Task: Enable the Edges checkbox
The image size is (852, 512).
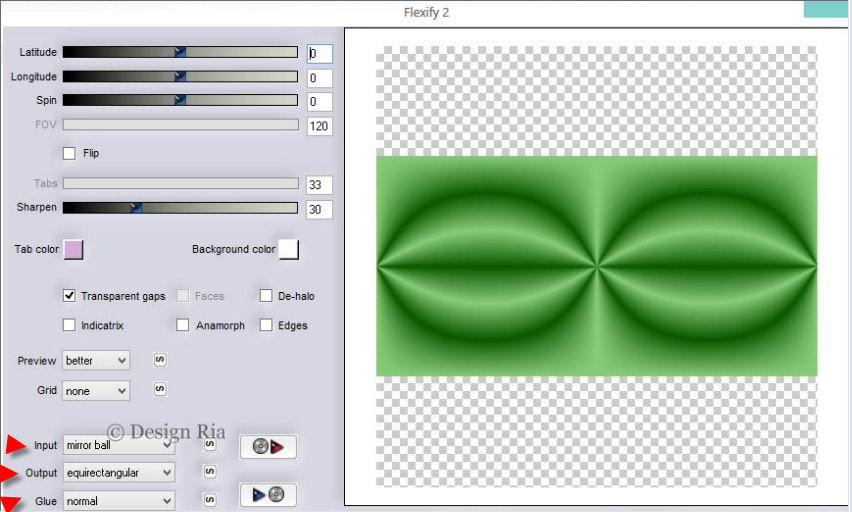Action: pyautogui.click(x=266, y=325)
